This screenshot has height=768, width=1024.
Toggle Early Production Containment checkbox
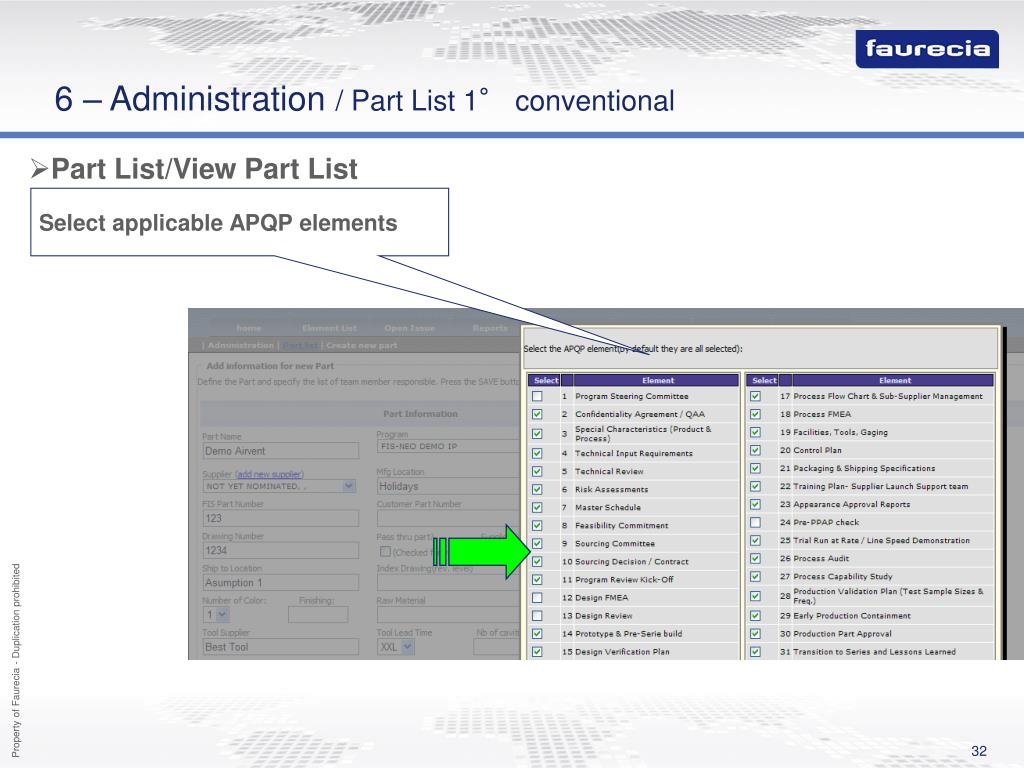[755, 616]
